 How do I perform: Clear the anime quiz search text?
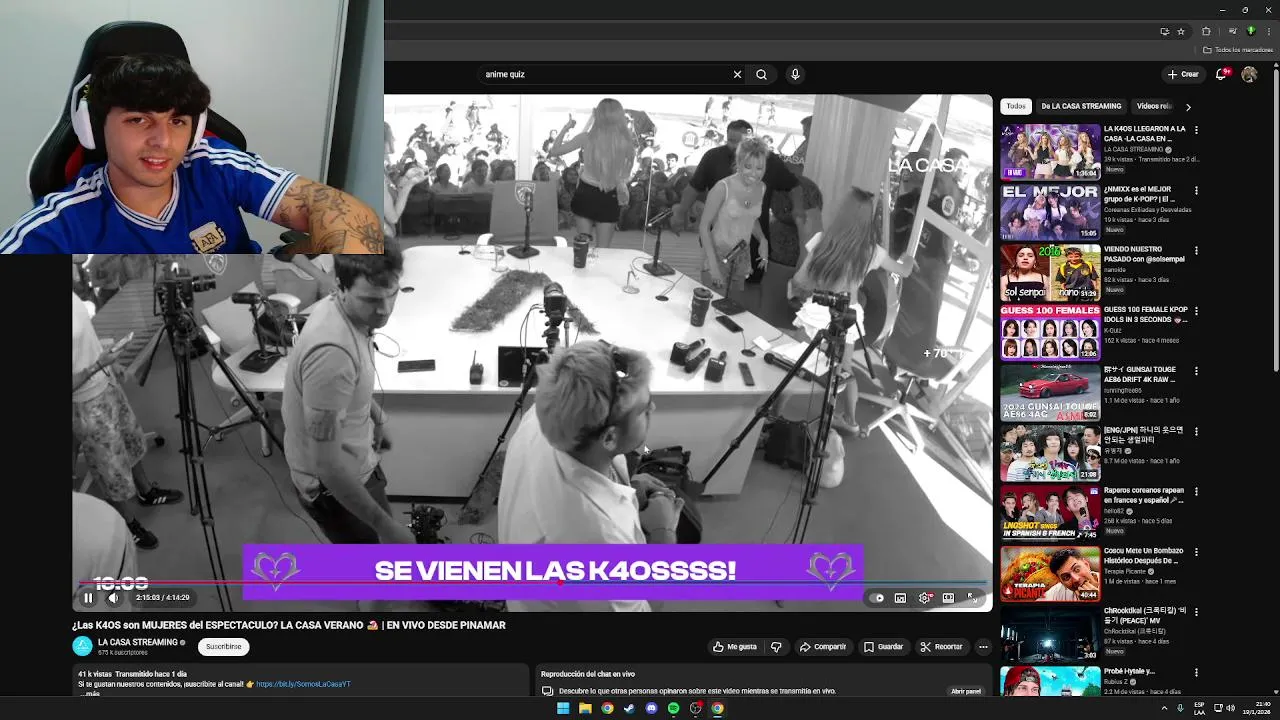click(x=737, y=74)
